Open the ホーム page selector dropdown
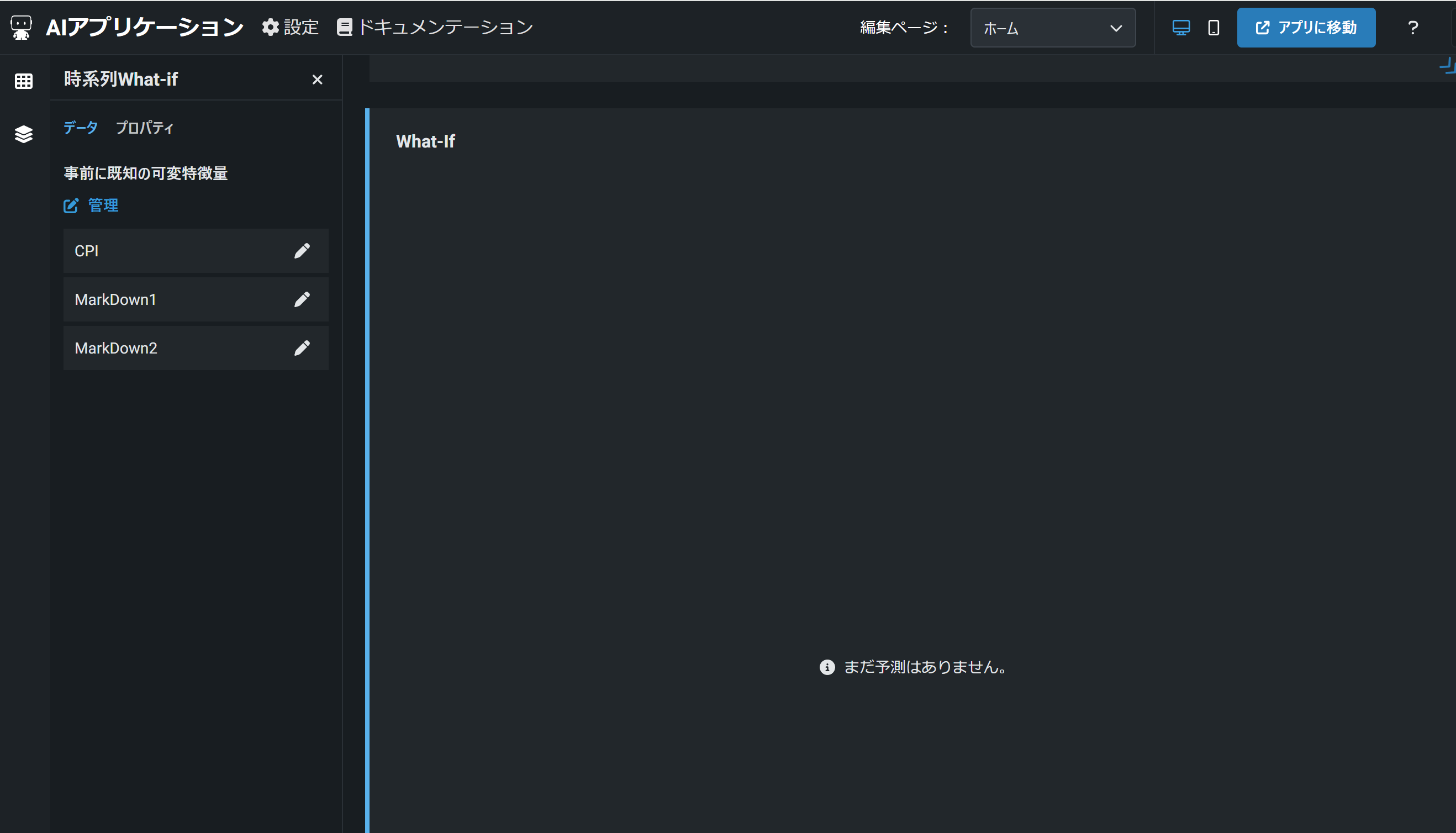The image size is (1456, 833). pos(1053,28)
